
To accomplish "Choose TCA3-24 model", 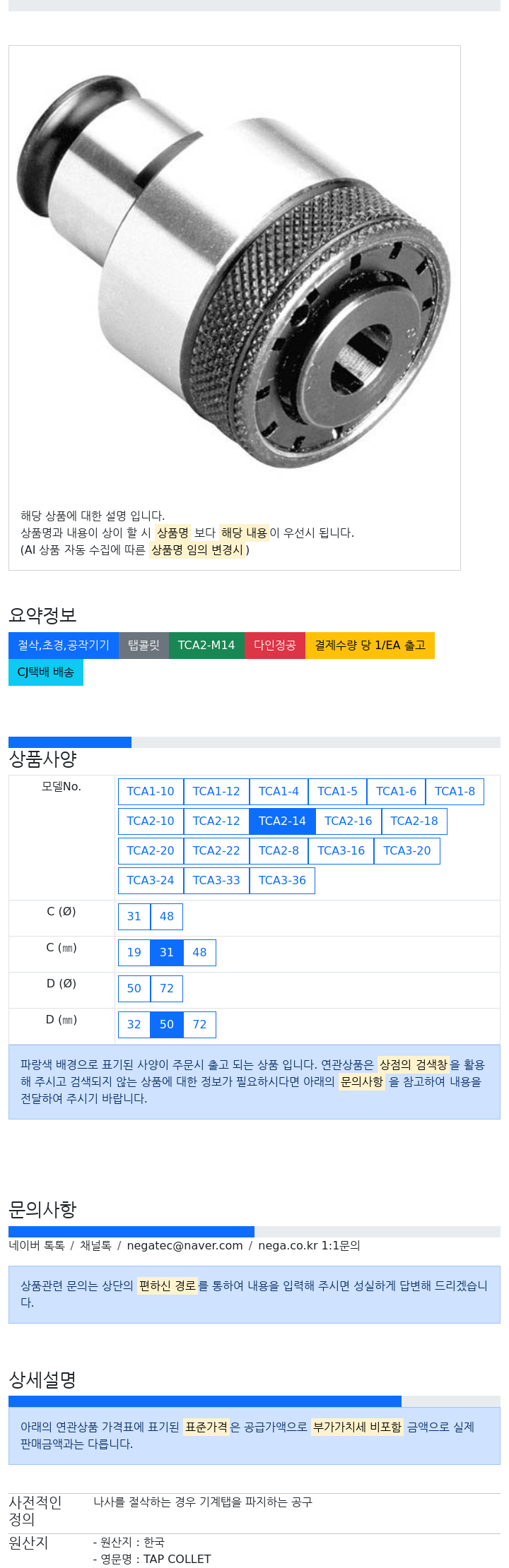I will (x=151, y=881).
